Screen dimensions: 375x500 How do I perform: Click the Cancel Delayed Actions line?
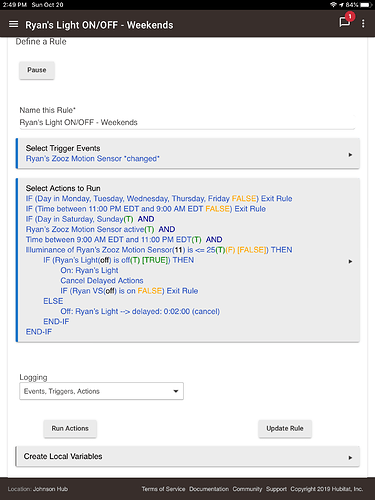tap(102, 281)
